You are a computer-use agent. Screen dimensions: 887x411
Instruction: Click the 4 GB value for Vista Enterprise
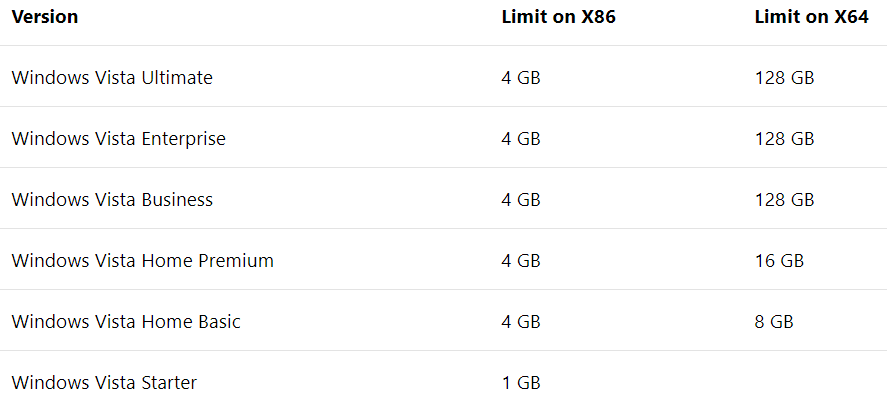tap(521, 139)
